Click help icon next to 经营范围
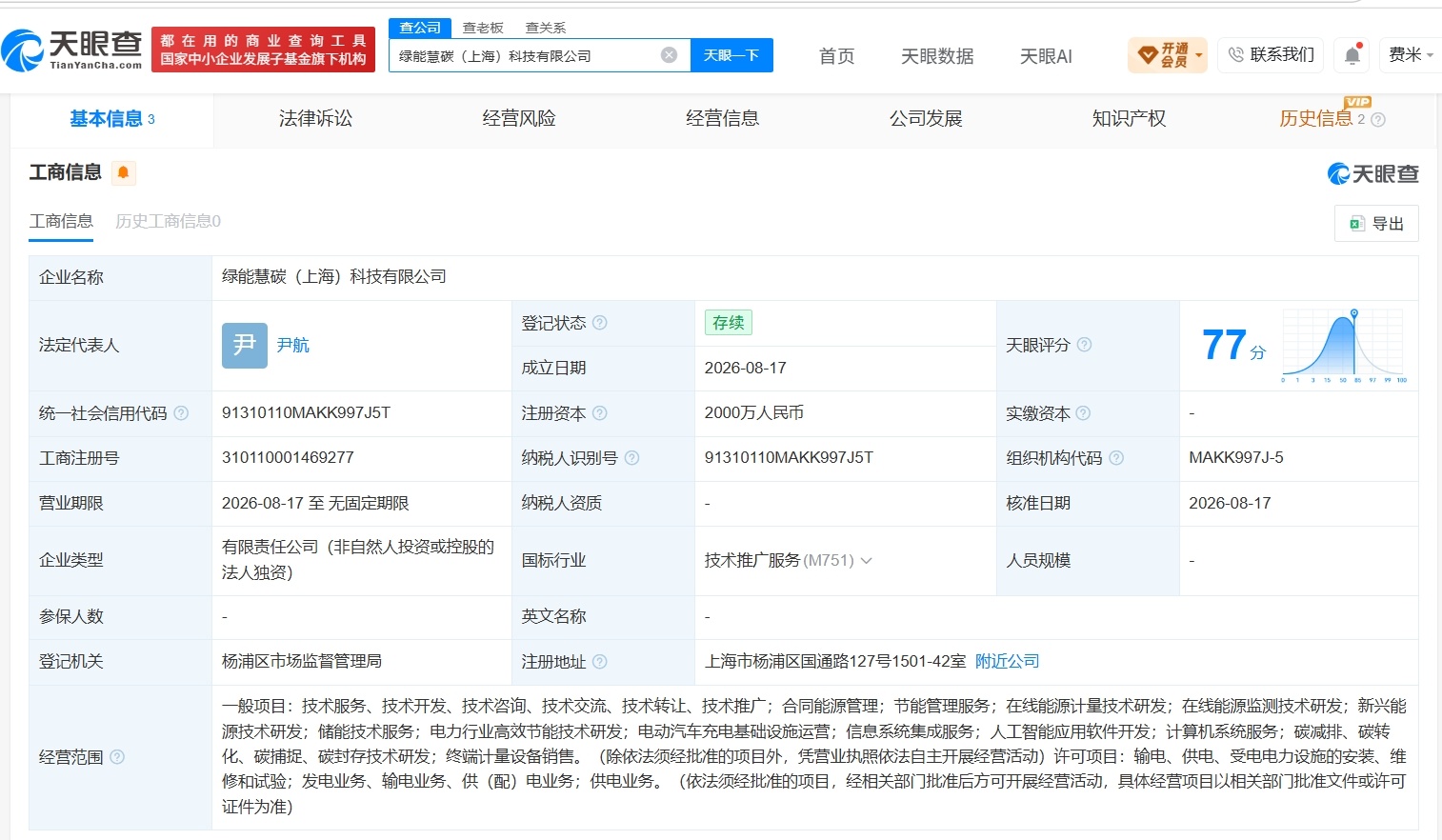Viewport: 1442px width, 840px height. [x=117, y=757]
